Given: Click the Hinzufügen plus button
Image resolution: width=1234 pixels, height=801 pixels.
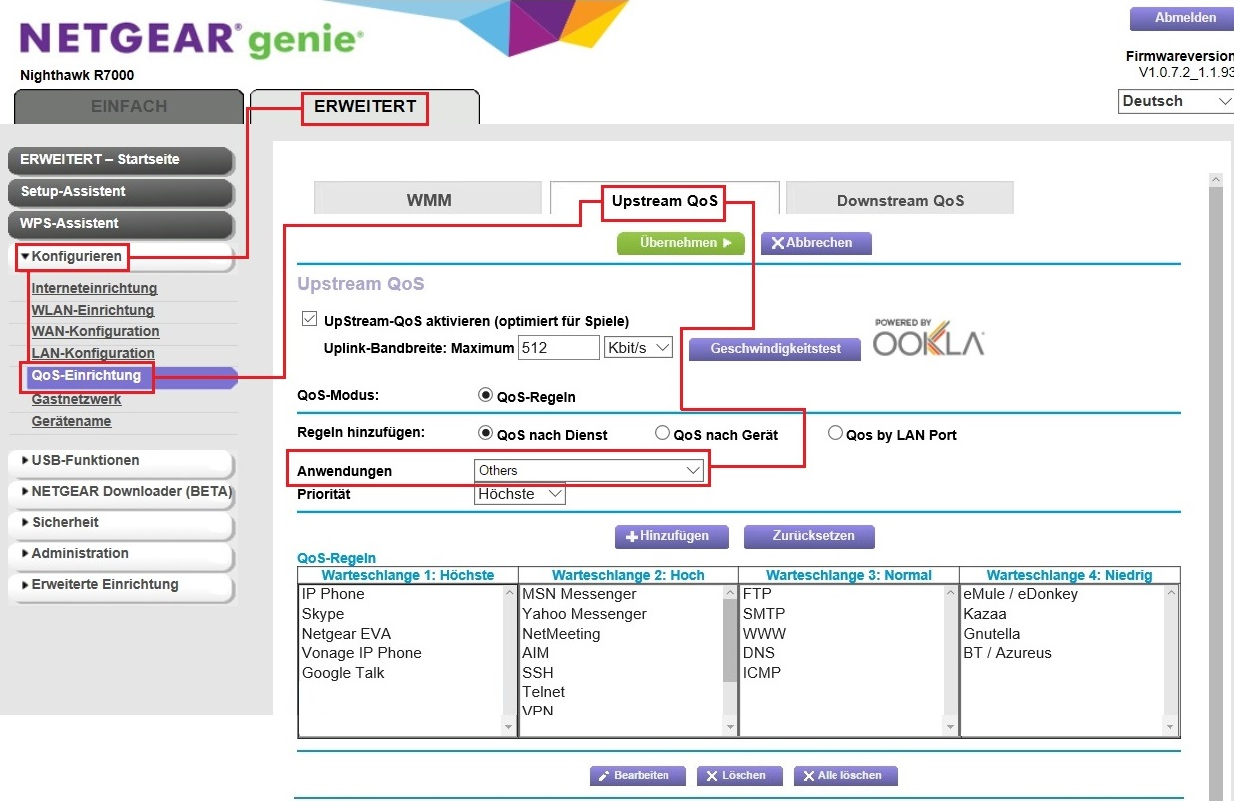Looking at the screenshot, I should pyautogui.click(x=671, y=536).
